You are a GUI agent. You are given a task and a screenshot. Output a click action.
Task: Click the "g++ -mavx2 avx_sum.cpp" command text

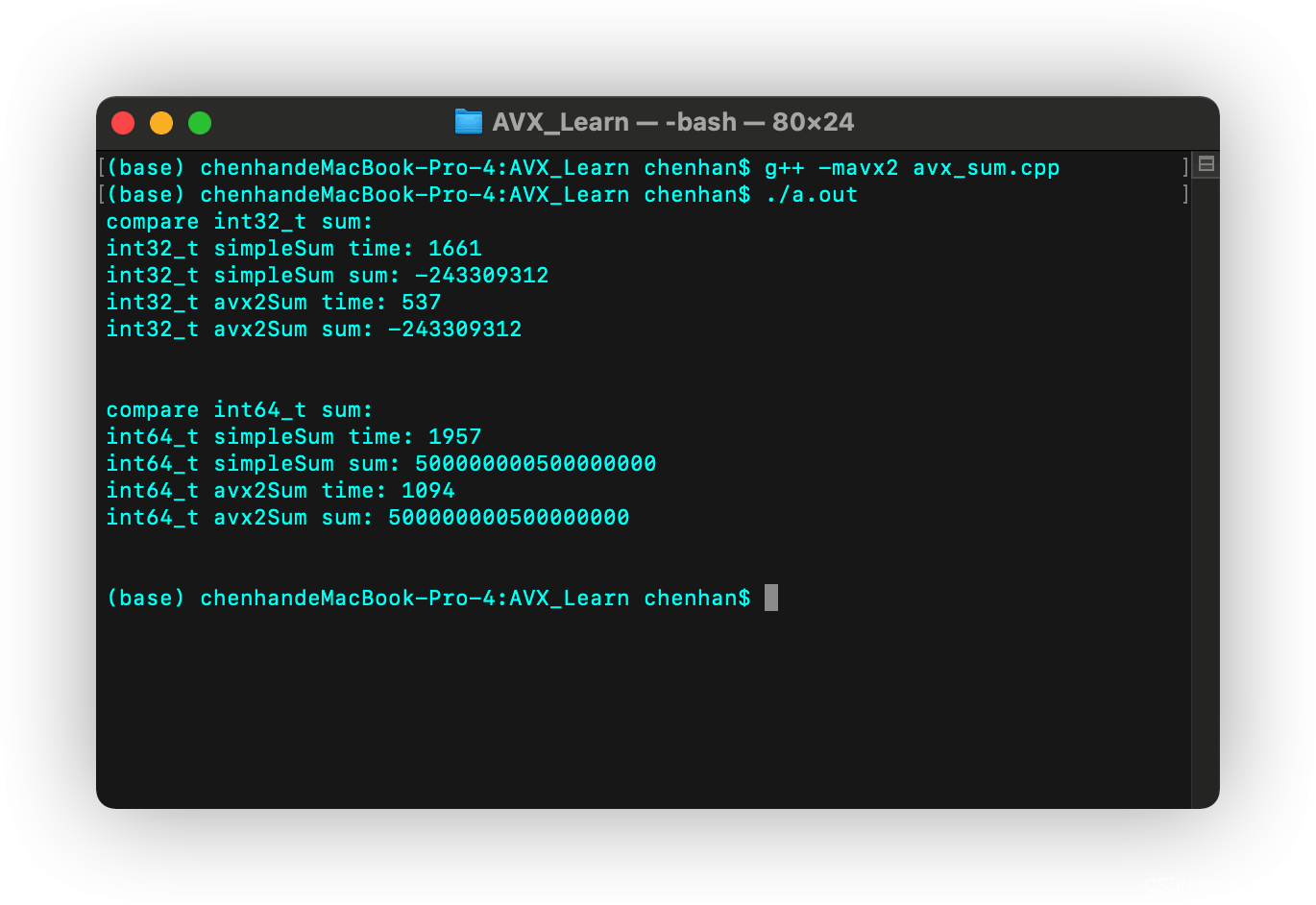click(x=912, y=168)
